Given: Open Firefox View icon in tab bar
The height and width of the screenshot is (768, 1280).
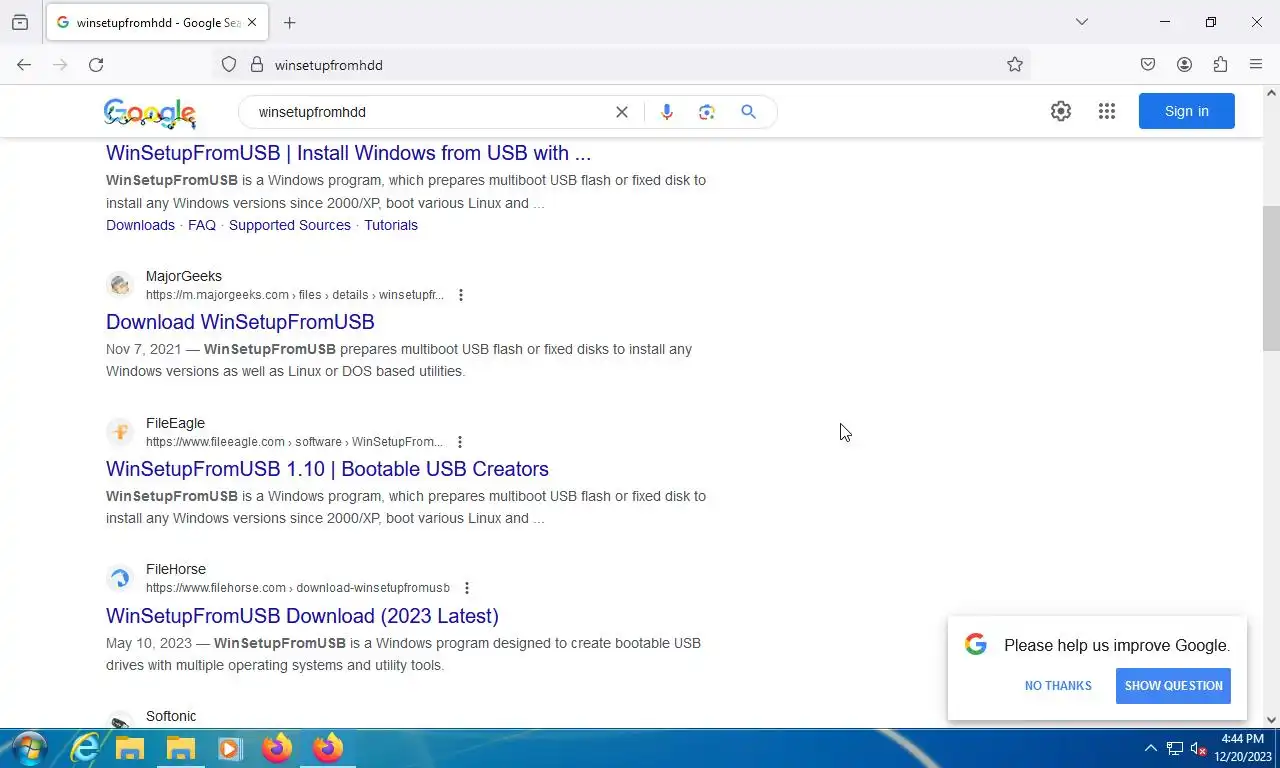Looking at the screenshot, I should click(x=20, y=22).
